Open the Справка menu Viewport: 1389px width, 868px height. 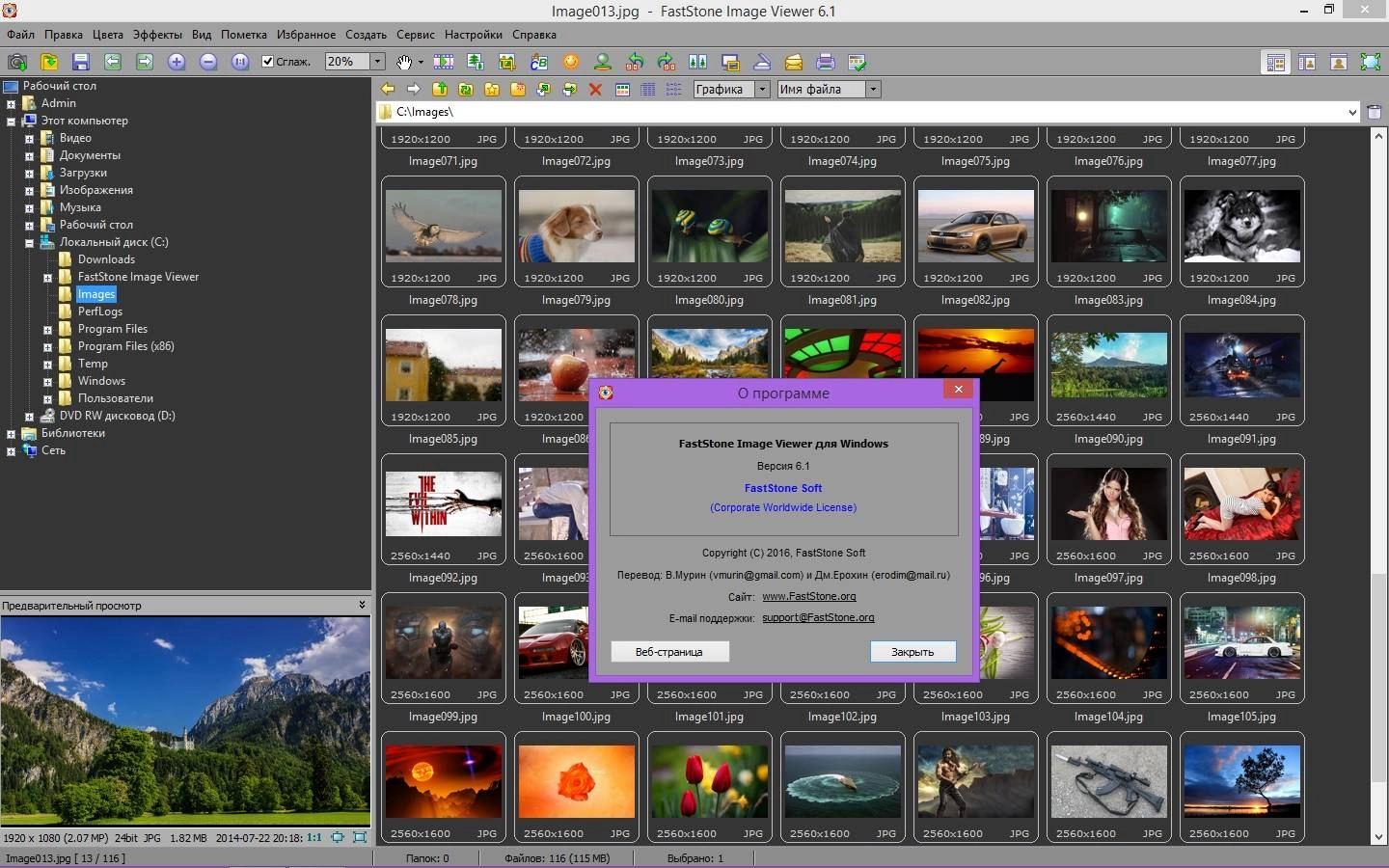[x=533, y=35]
